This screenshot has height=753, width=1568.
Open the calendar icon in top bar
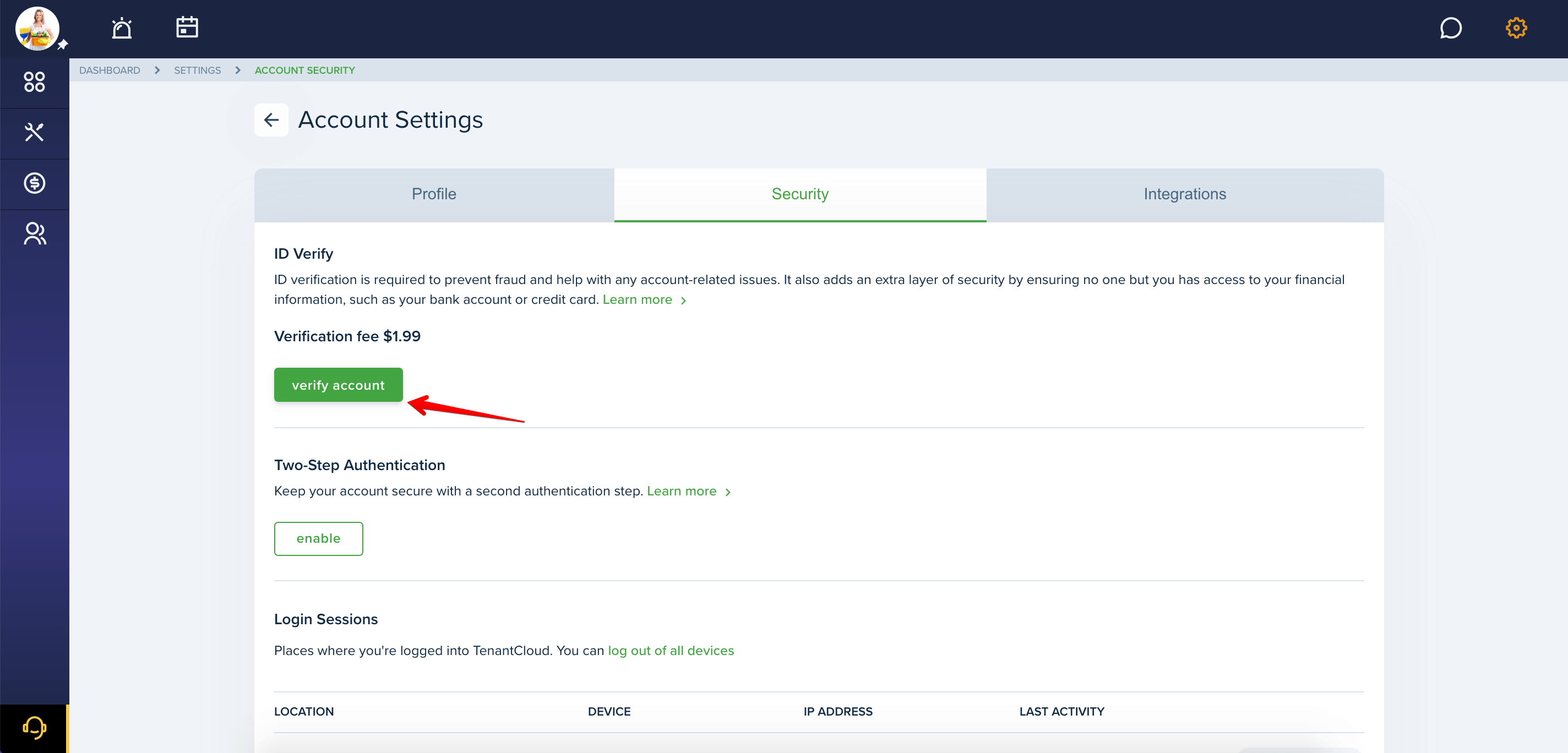[x=187, y=27]
